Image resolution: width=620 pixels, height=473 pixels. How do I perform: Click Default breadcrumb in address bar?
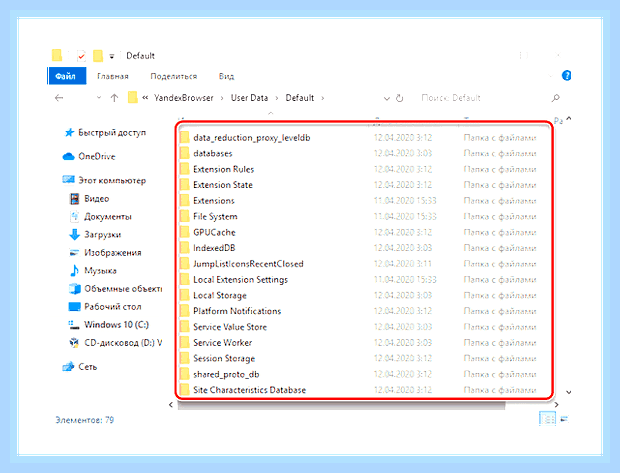[300, 98]
